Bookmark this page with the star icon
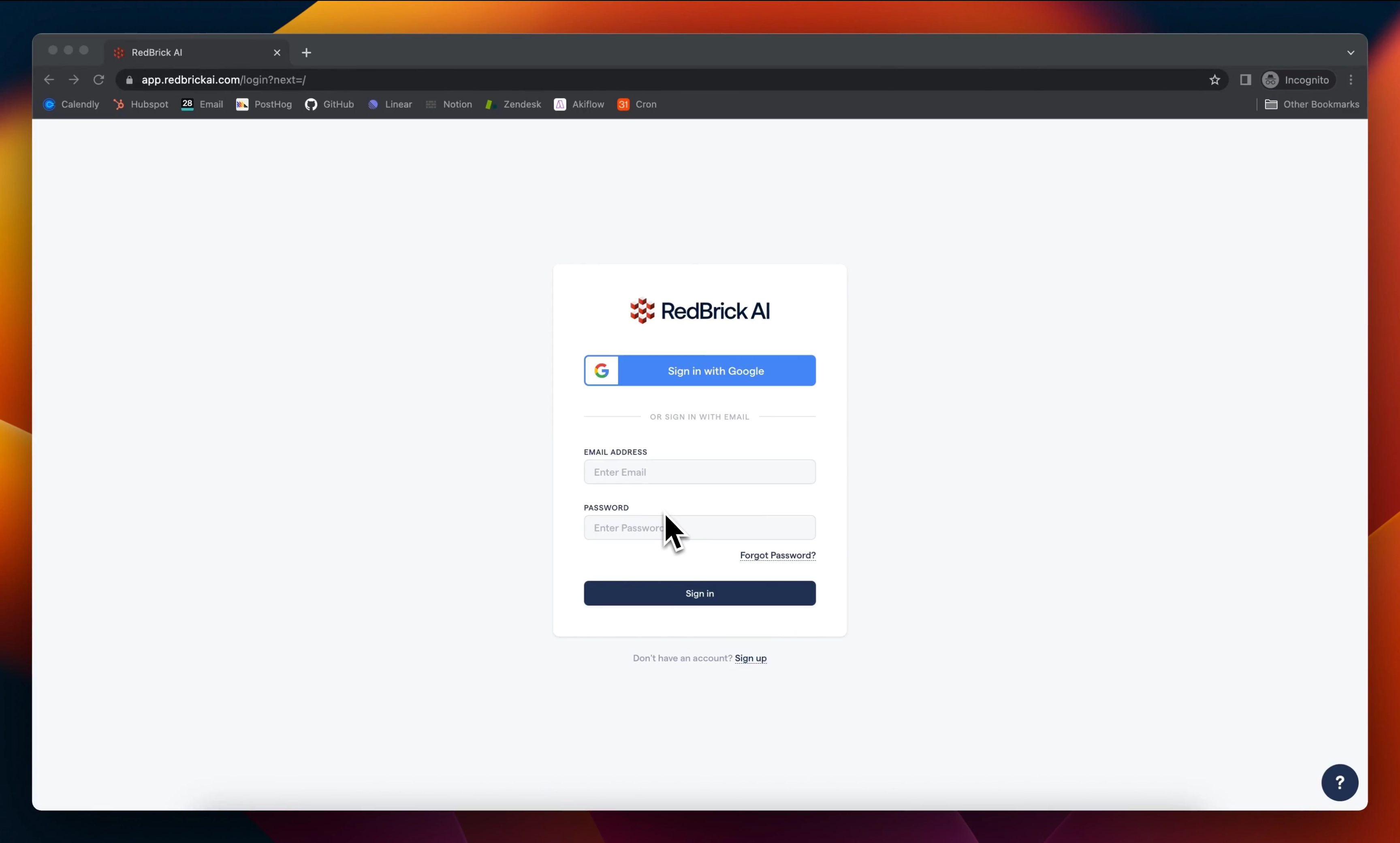The image size is (1400, 843). click(x=1214, y=79)
